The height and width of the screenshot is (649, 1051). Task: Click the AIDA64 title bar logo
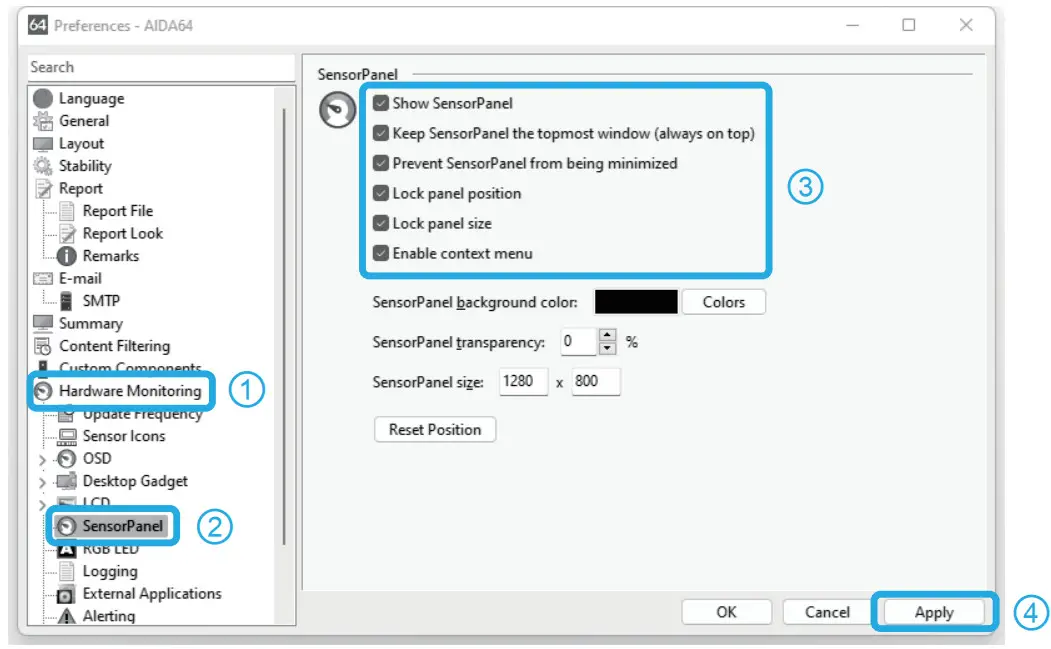pyautogui.click(x=38, y=25)
